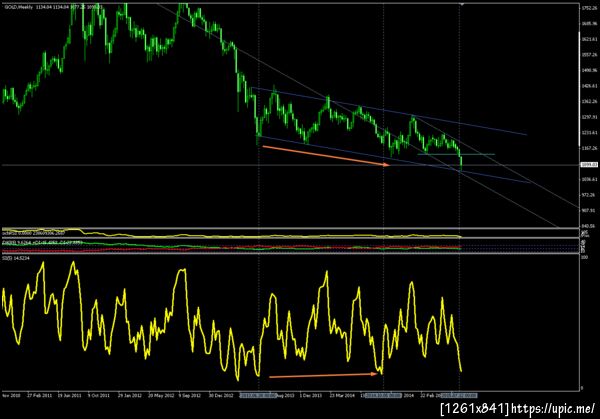Click the highlighted current price tag 1099.03
The height and width of the screenshot is (419, 600).
[589, 165]
